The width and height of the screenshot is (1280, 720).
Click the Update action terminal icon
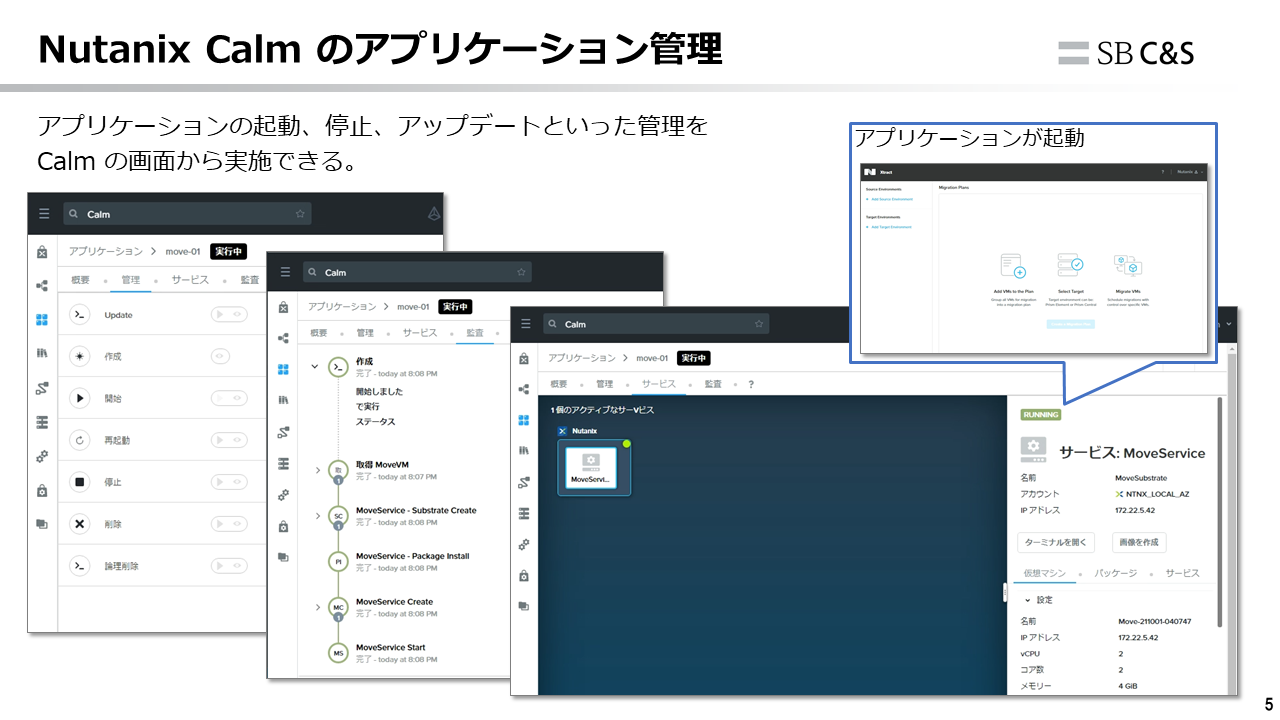[80, 315]
